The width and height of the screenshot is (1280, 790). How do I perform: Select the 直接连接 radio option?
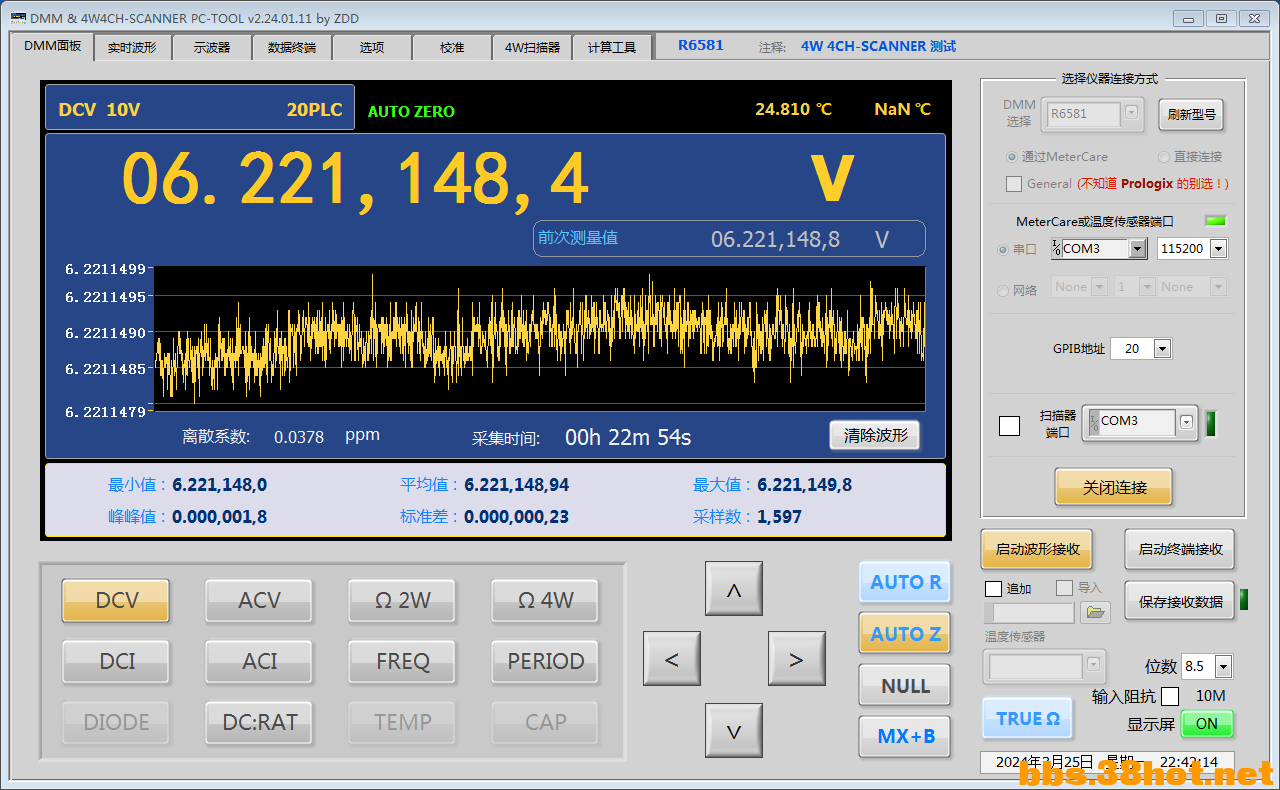[x=1163, y=157]
